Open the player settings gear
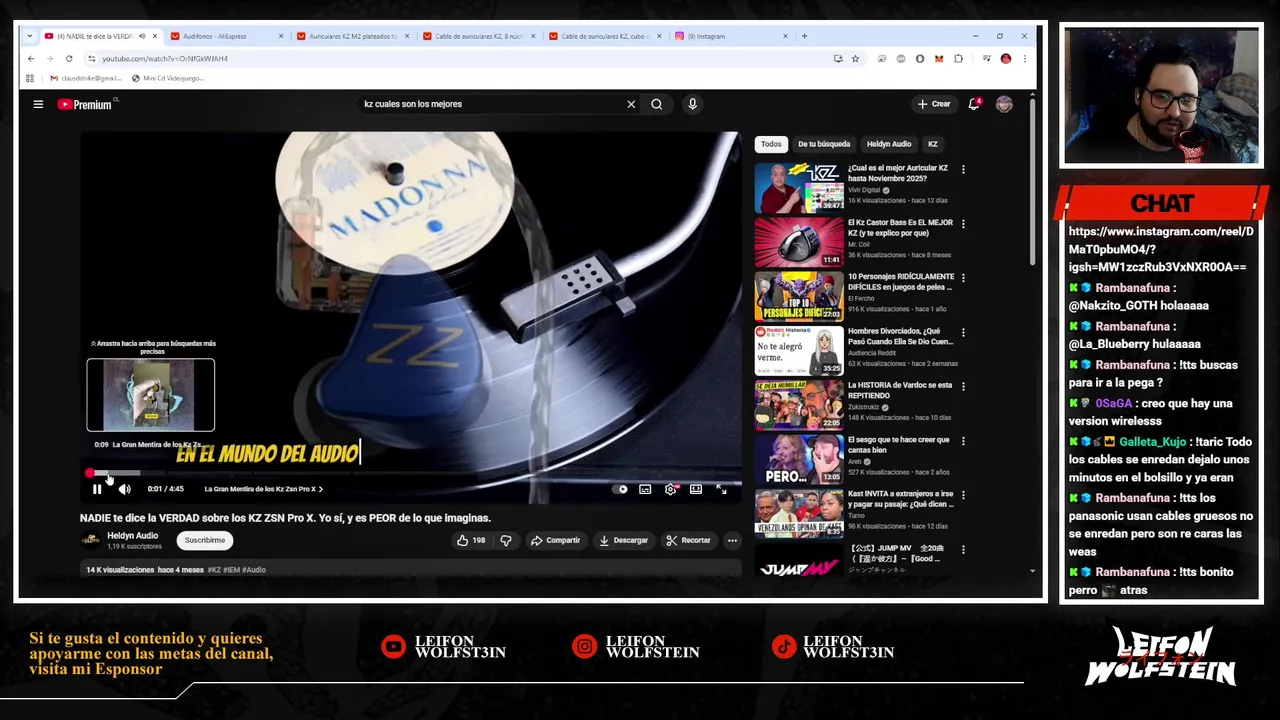1280x720 pixels. point(671,489)
